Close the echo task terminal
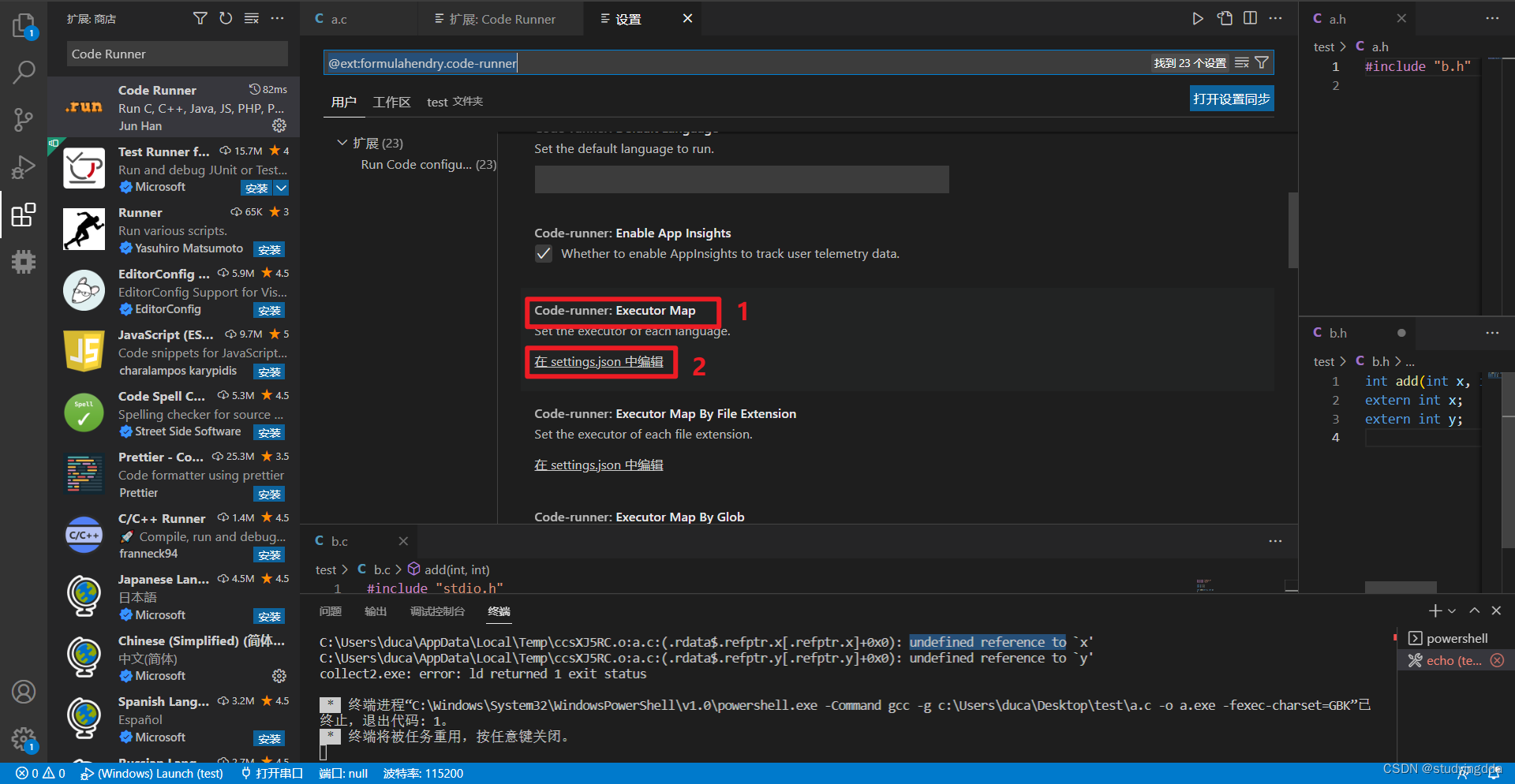 (x=1497, y=660)
